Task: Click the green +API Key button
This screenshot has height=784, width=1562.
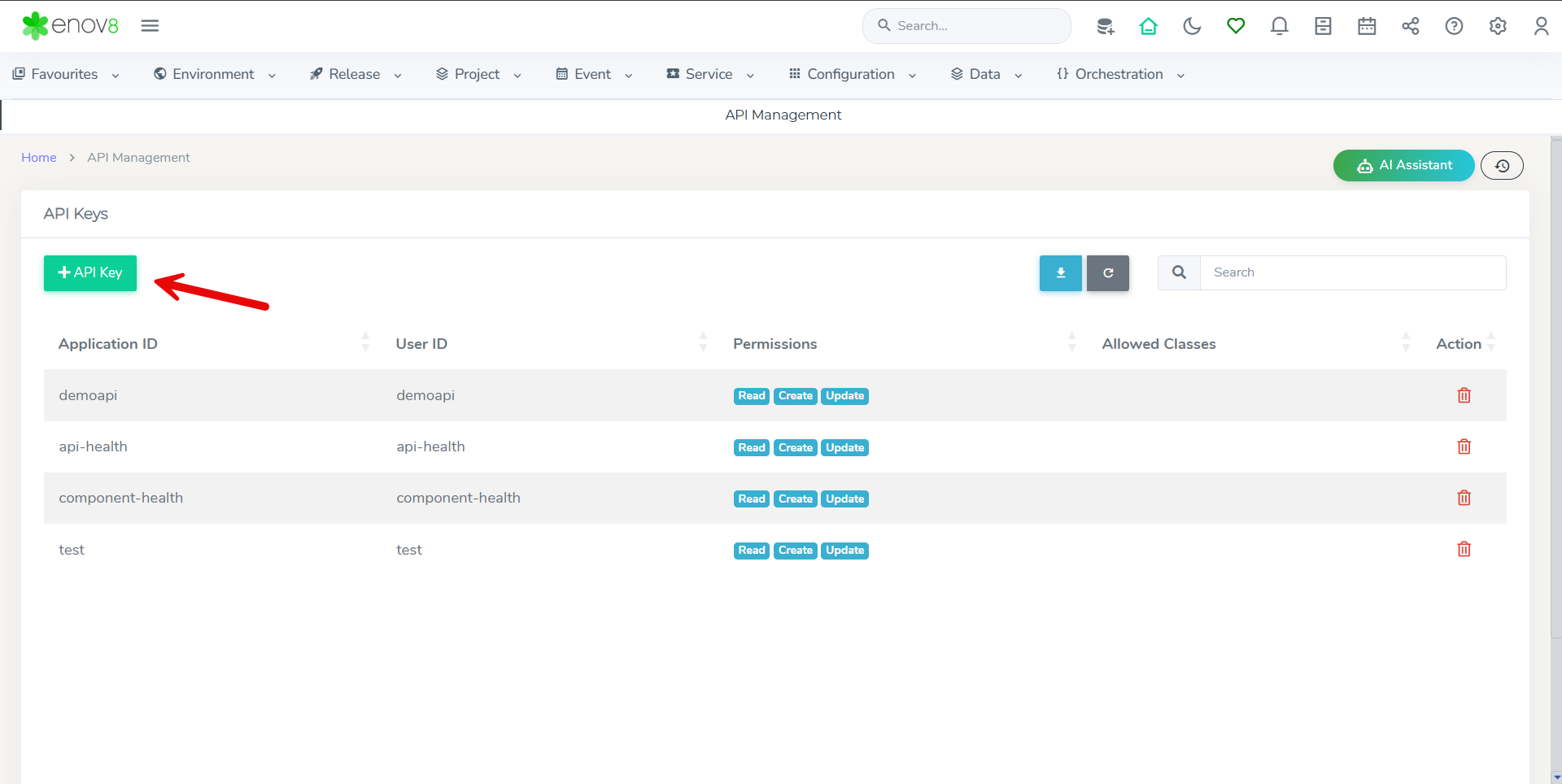Action: (90, 273)
